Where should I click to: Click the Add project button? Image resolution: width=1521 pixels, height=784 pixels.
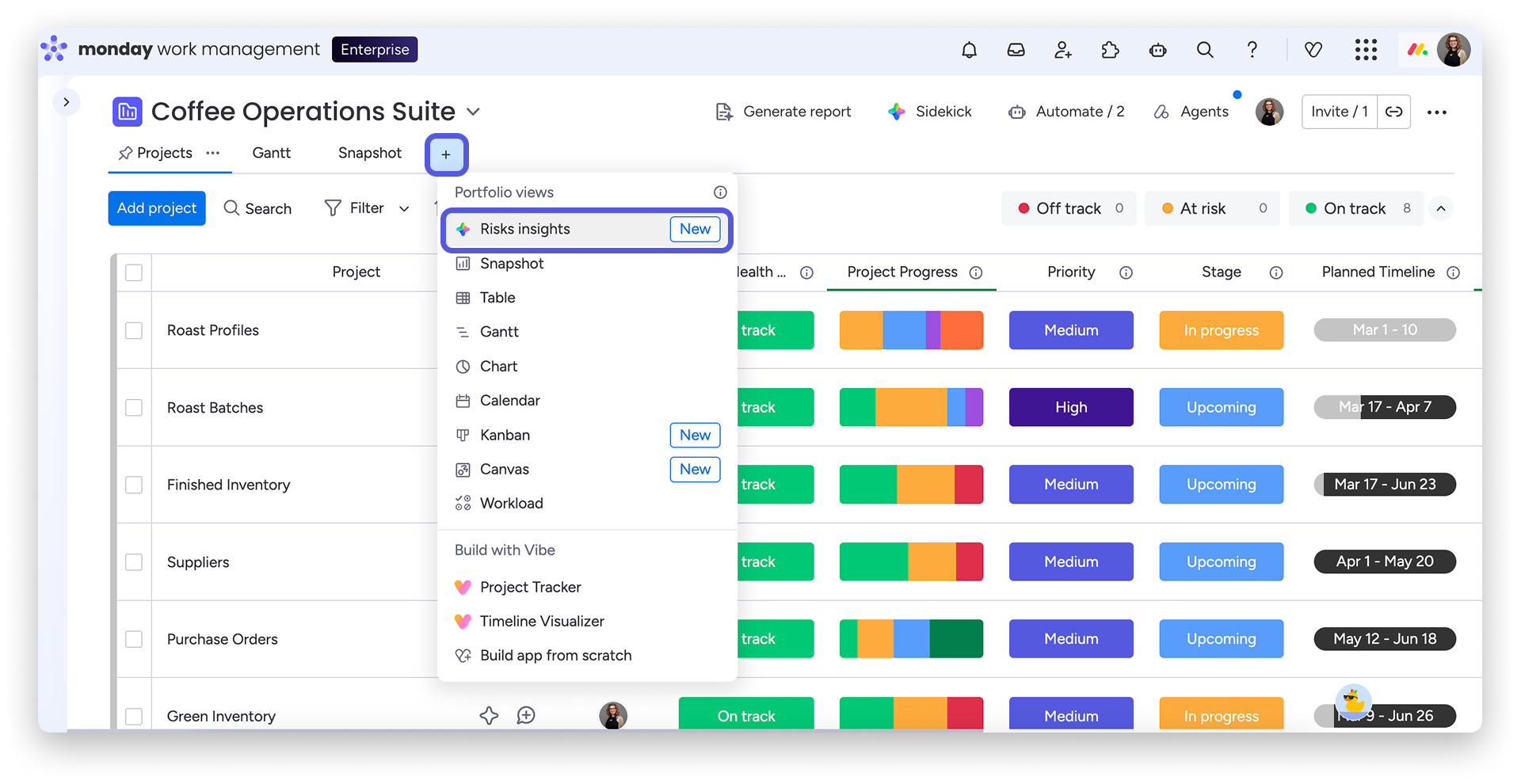157,208
